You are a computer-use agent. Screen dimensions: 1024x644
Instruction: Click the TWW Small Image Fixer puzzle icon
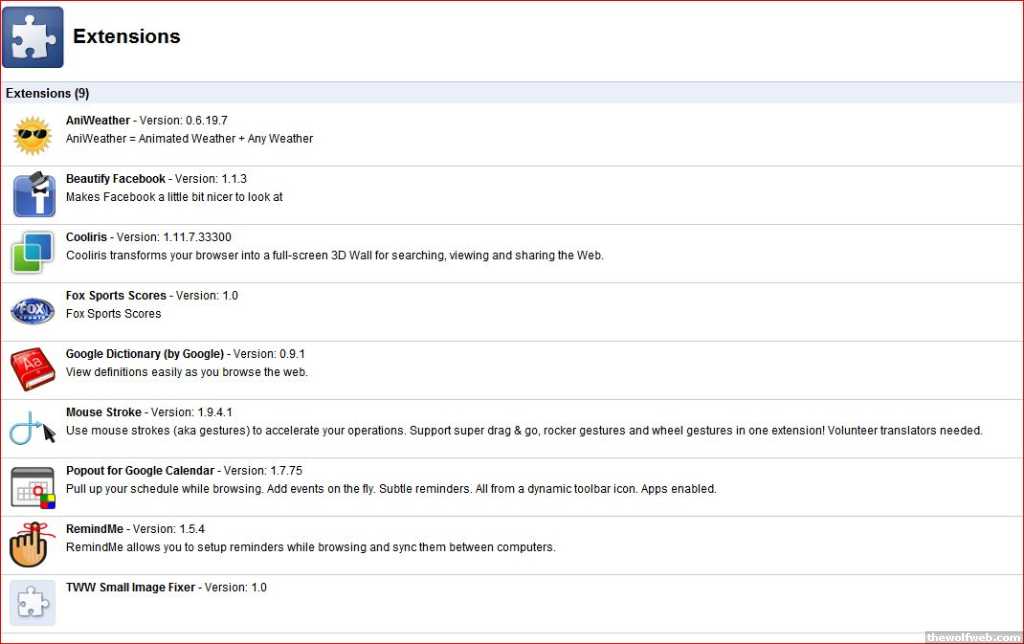coord(32,603)
